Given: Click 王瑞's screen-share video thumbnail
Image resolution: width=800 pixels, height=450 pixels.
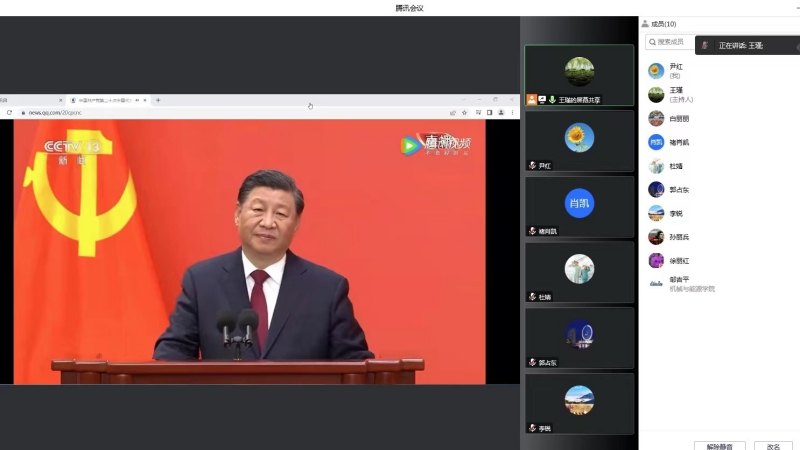Looking at the screenshot, I should pos(579,72).
